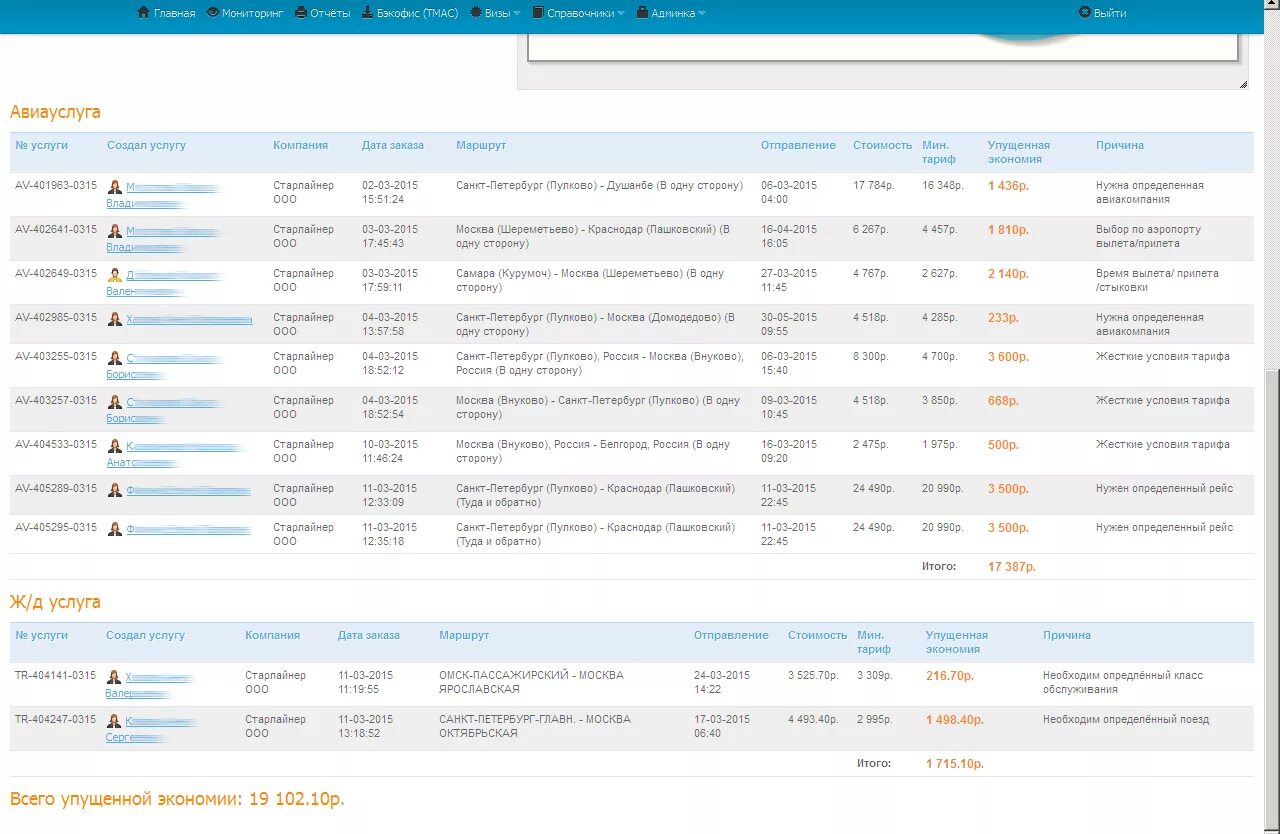Click missed savings value 1 436р.
This screenshot has width=1280, height=834.
(1009, 186)
